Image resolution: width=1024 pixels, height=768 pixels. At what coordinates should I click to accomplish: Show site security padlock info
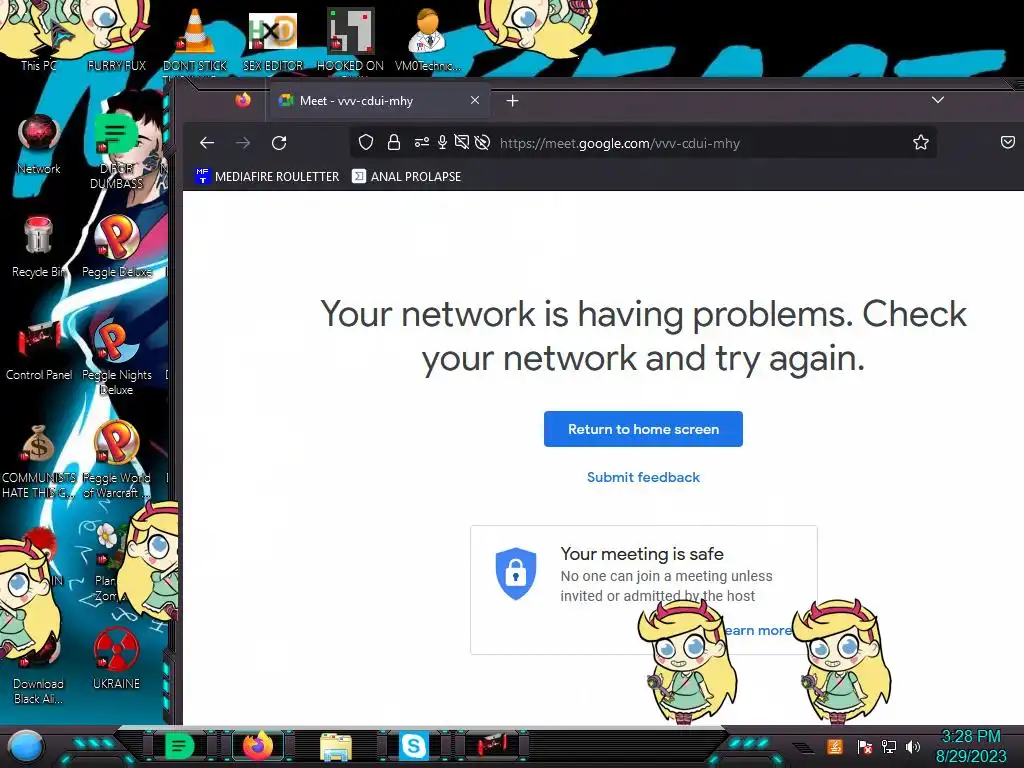(x=394, y=142)
